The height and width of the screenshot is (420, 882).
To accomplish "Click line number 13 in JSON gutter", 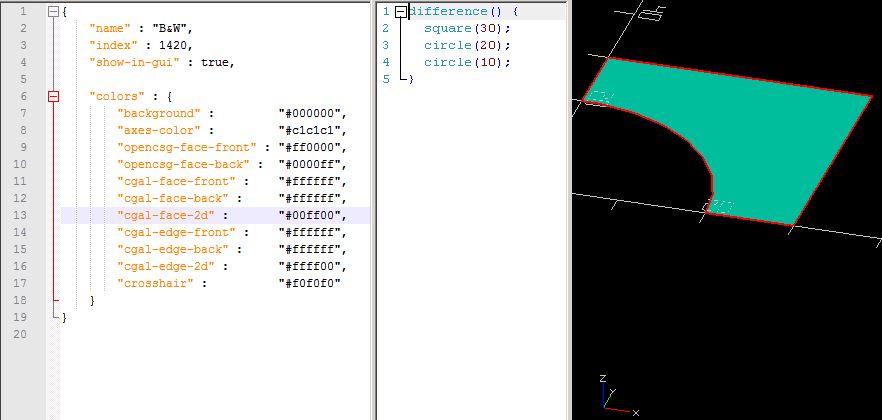I will pos(19,215).
